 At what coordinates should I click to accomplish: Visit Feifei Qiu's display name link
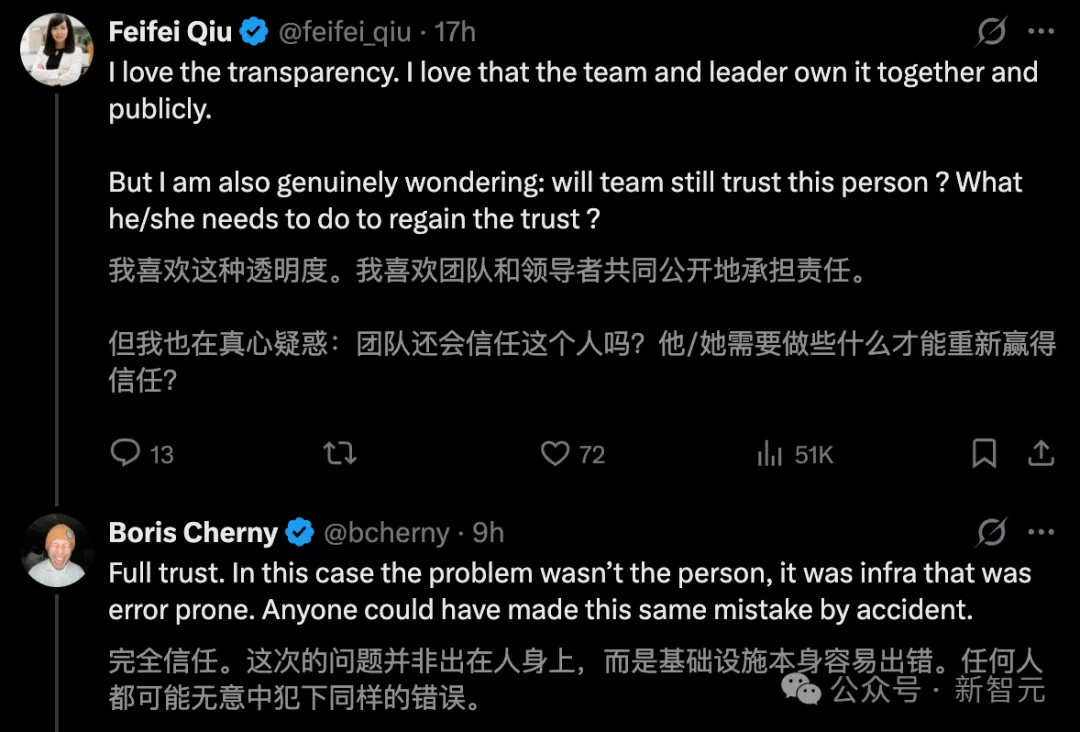click(170, 32)
